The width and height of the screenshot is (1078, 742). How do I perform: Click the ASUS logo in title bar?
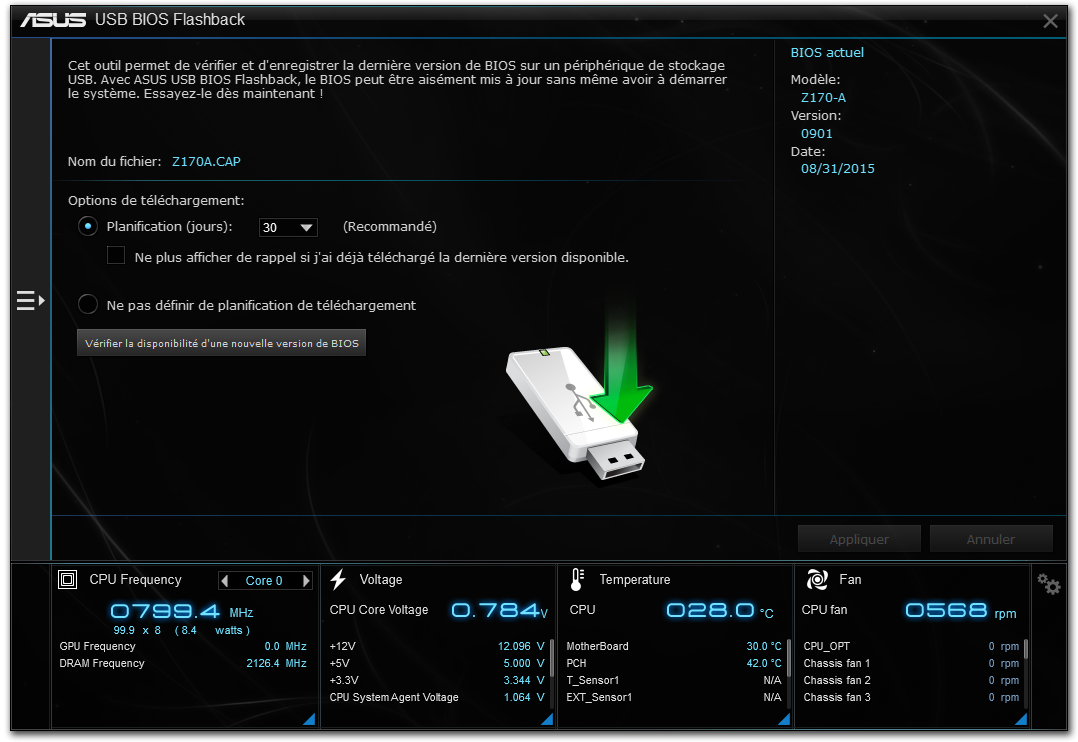(x=52, y=20)
